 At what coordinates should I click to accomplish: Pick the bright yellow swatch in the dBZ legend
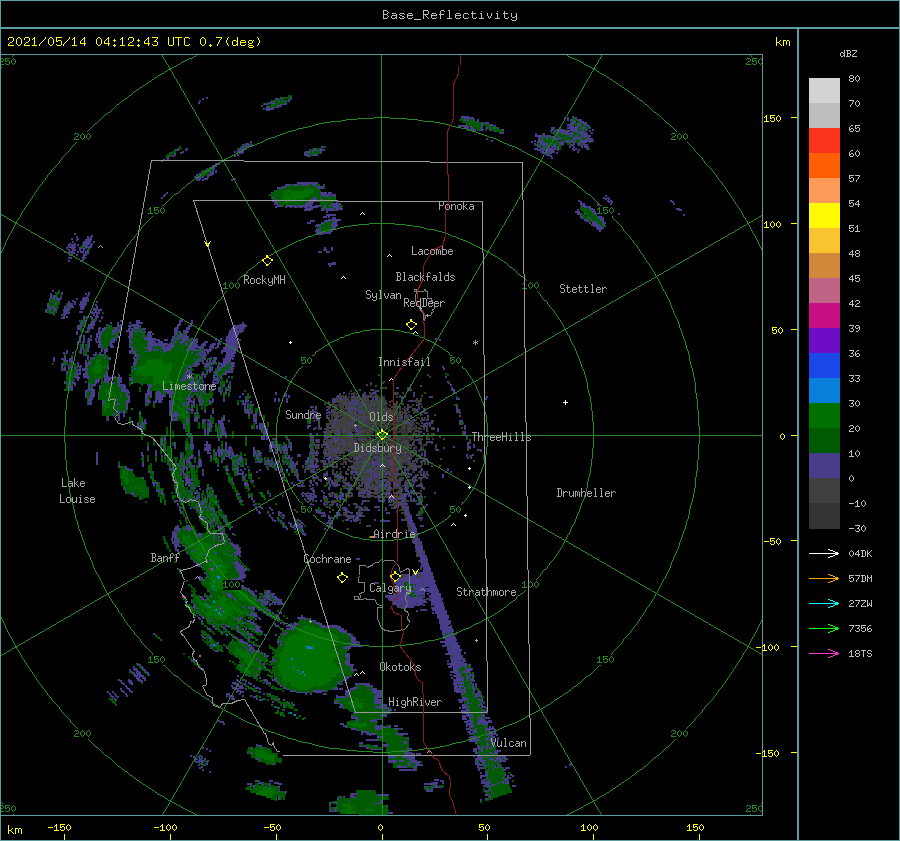(x=824, y=216)
